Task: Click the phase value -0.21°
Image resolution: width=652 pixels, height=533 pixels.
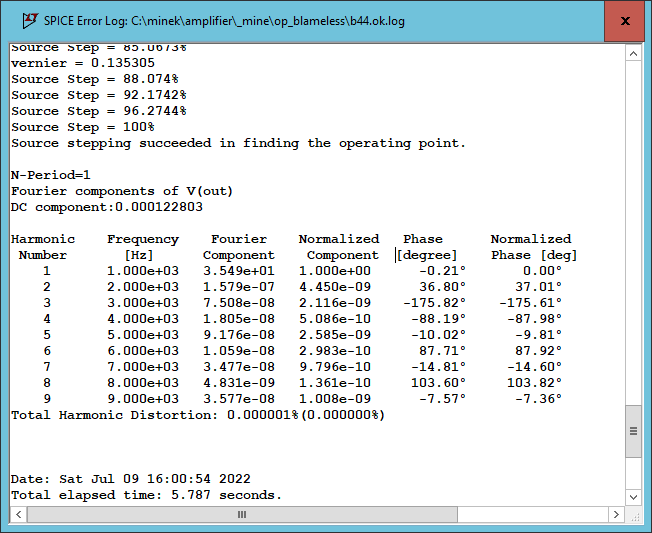Action: tap(442, 271)
